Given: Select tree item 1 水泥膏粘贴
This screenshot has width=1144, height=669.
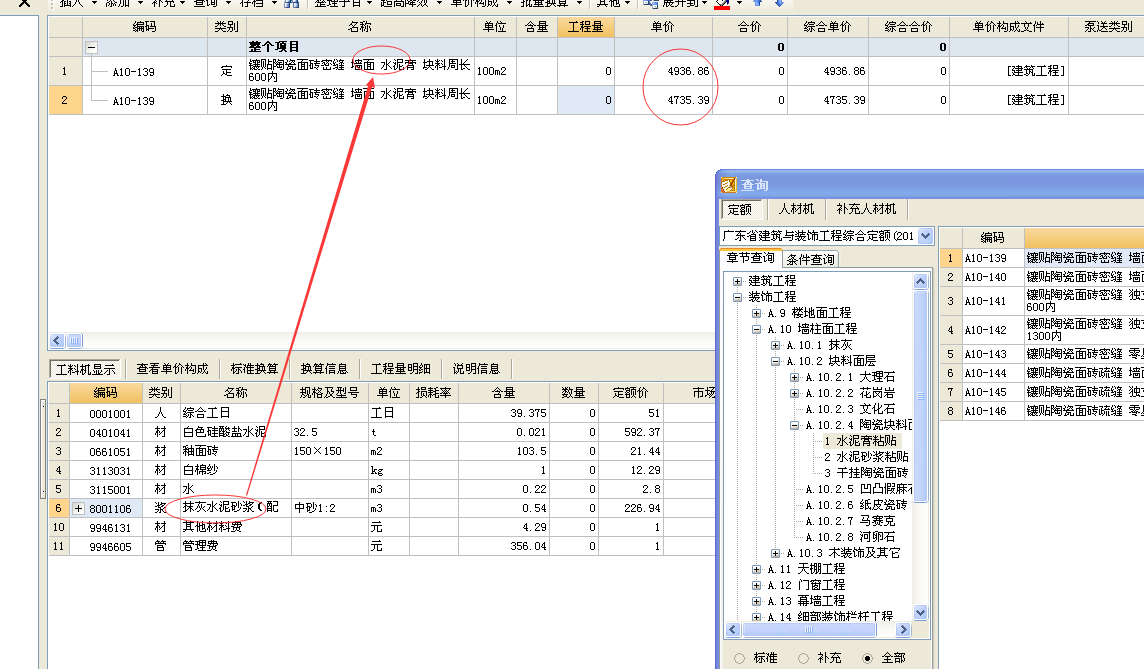Looking at the screenshot, I should pos(860,441).
